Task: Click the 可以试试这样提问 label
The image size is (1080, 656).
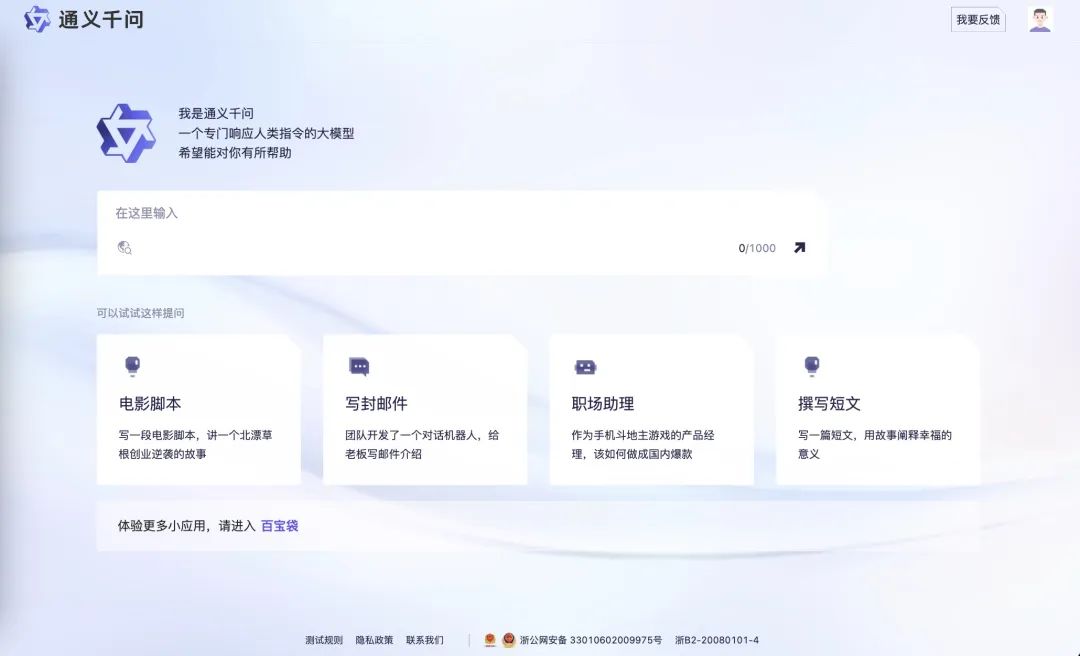Action: 141,313
